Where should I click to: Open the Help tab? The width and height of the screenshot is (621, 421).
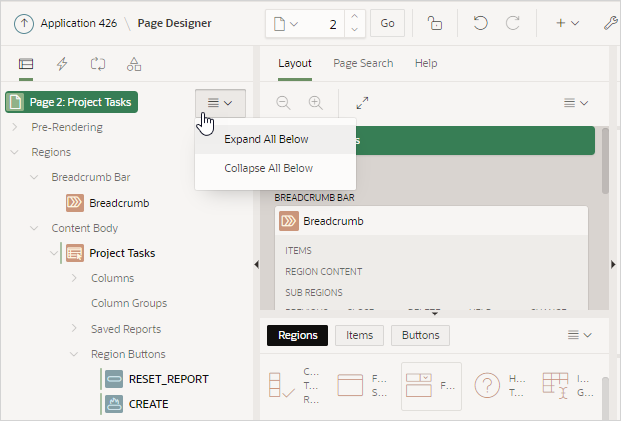(x=426, y=63)
